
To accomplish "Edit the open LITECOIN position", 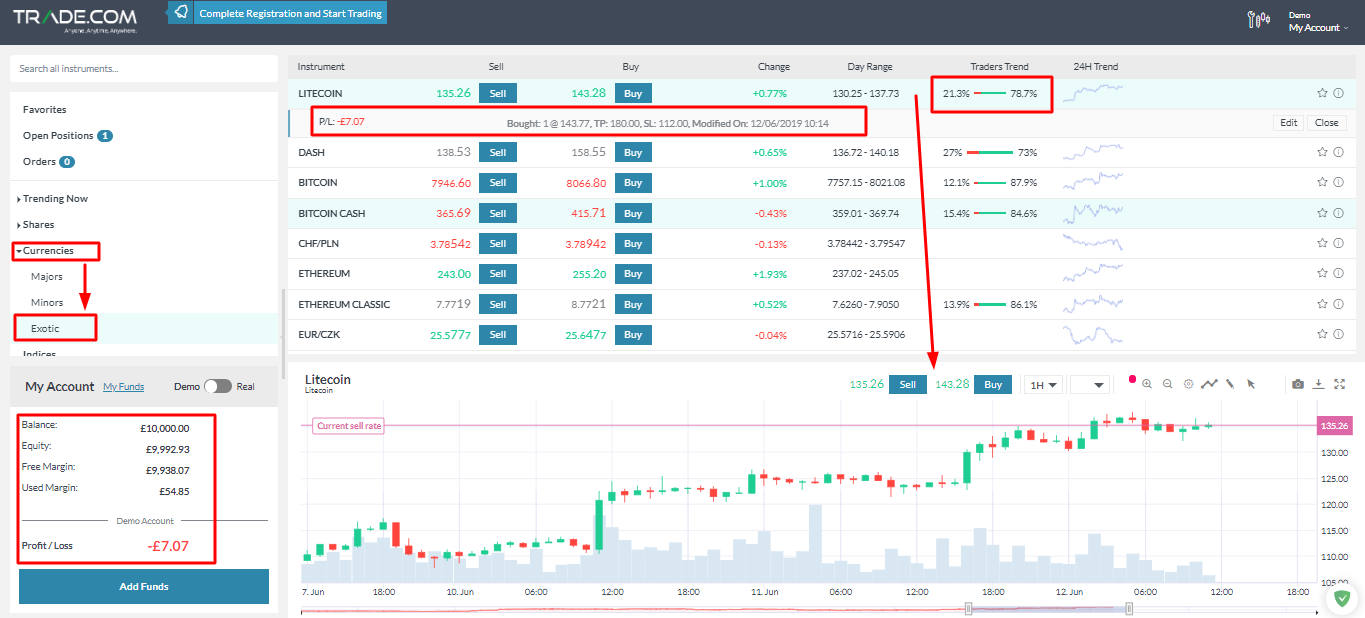I will (x=1289, y=123).
